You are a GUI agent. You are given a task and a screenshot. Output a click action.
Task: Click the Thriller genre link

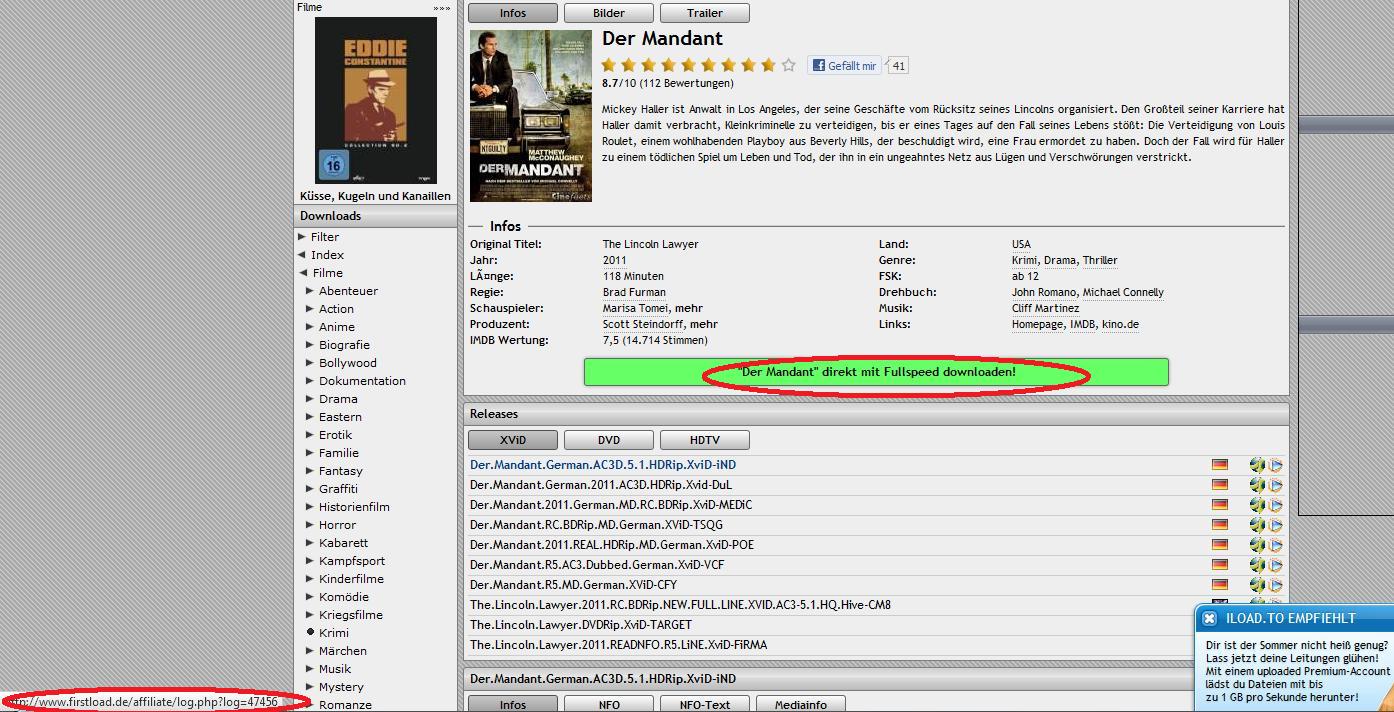1099,260
